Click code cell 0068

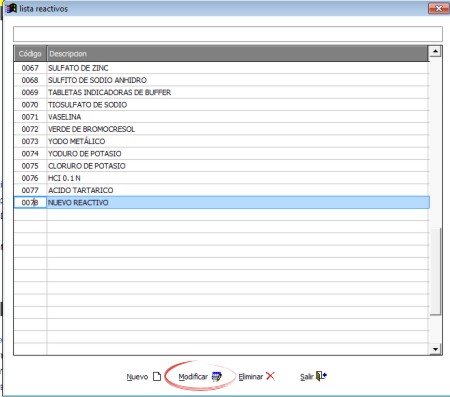[30, 80]
